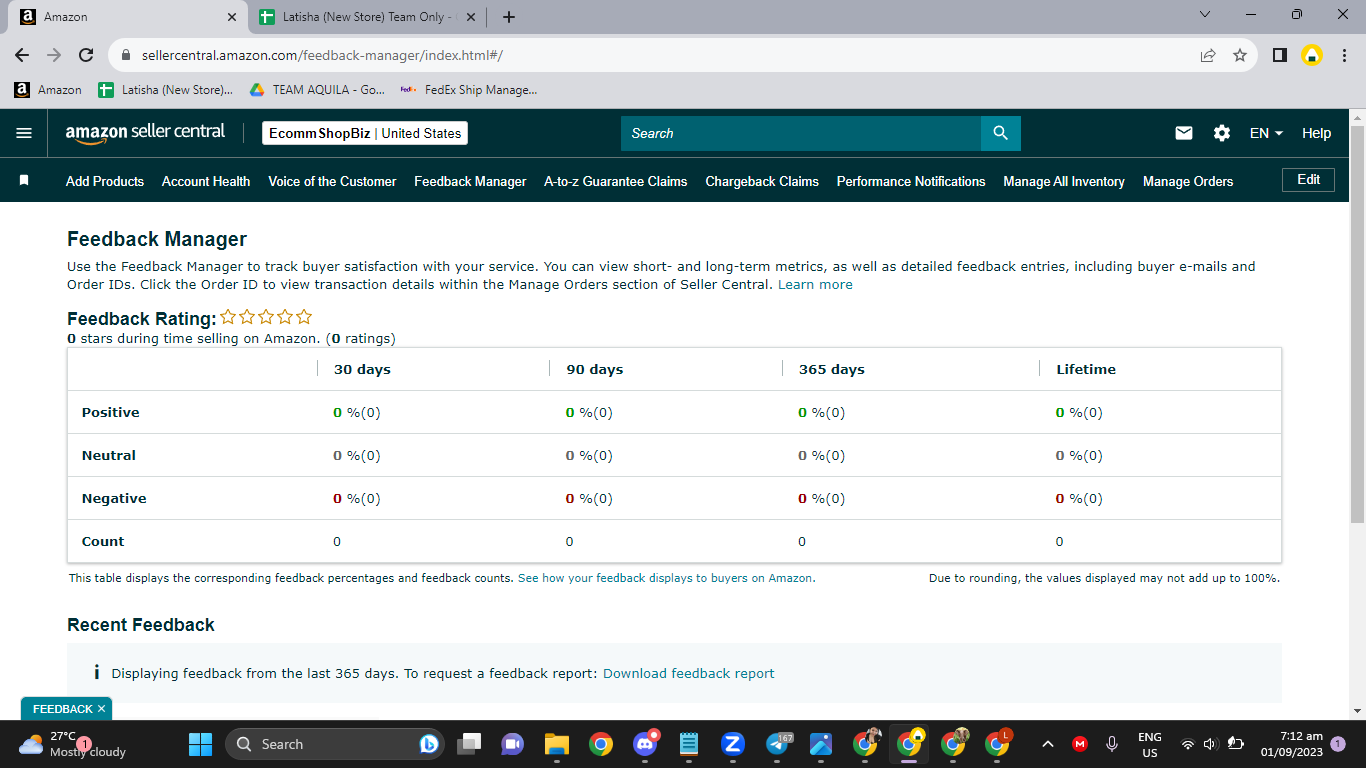Click the bookmark flag icon in nav bar

tap(24, 181)
